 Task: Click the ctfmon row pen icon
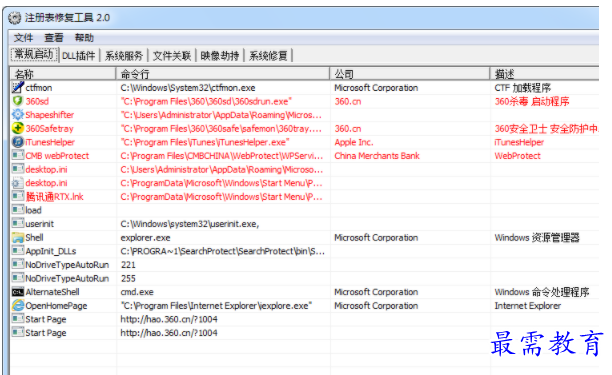(x=18, y=87)
